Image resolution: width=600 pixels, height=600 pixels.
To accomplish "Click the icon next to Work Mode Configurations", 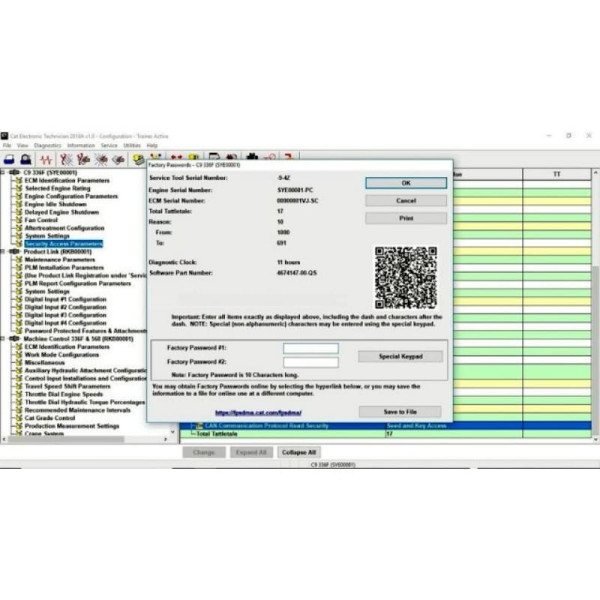I will coord(20,354).
